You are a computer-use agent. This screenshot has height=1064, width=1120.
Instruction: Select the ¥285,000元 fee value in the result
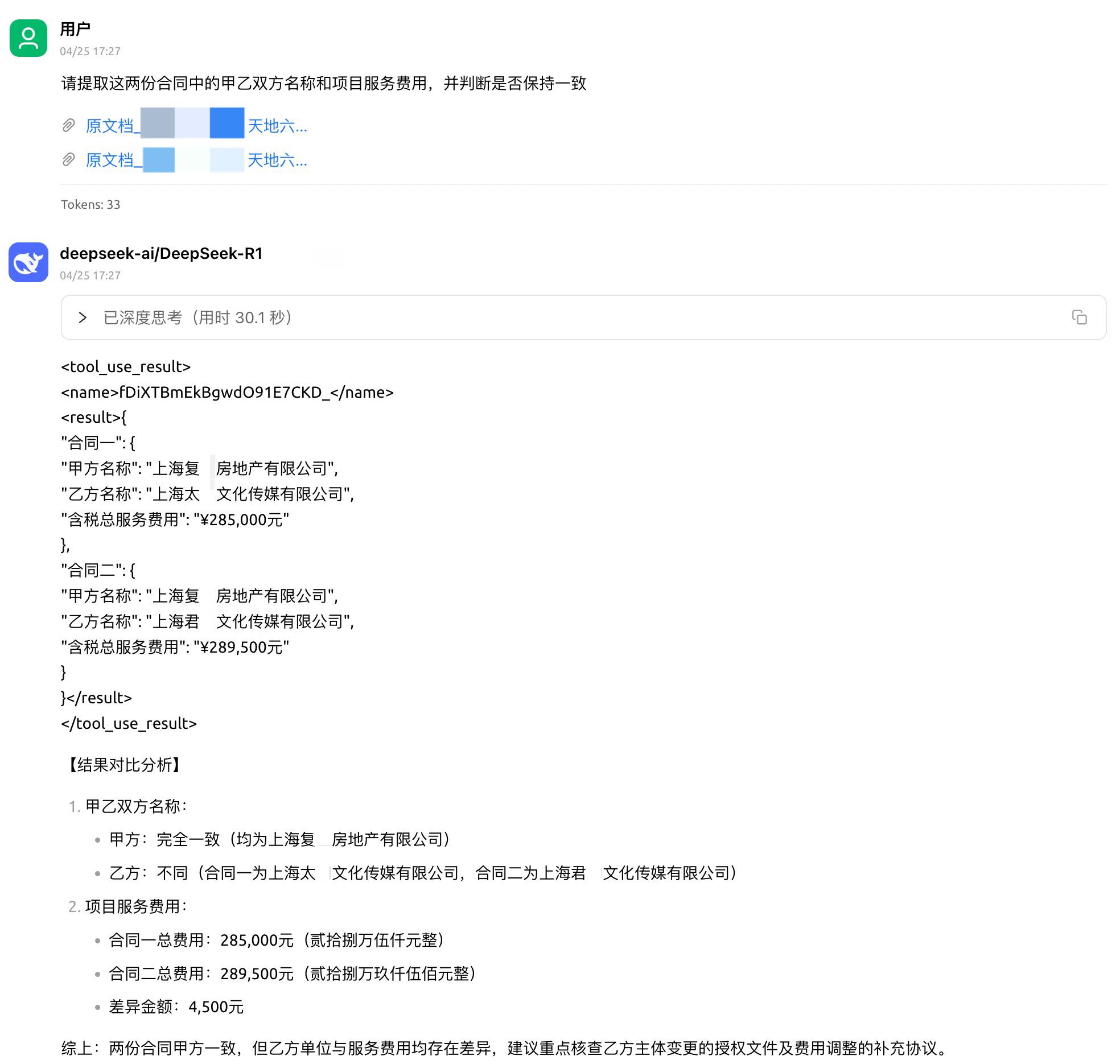[x=244, y=519]
